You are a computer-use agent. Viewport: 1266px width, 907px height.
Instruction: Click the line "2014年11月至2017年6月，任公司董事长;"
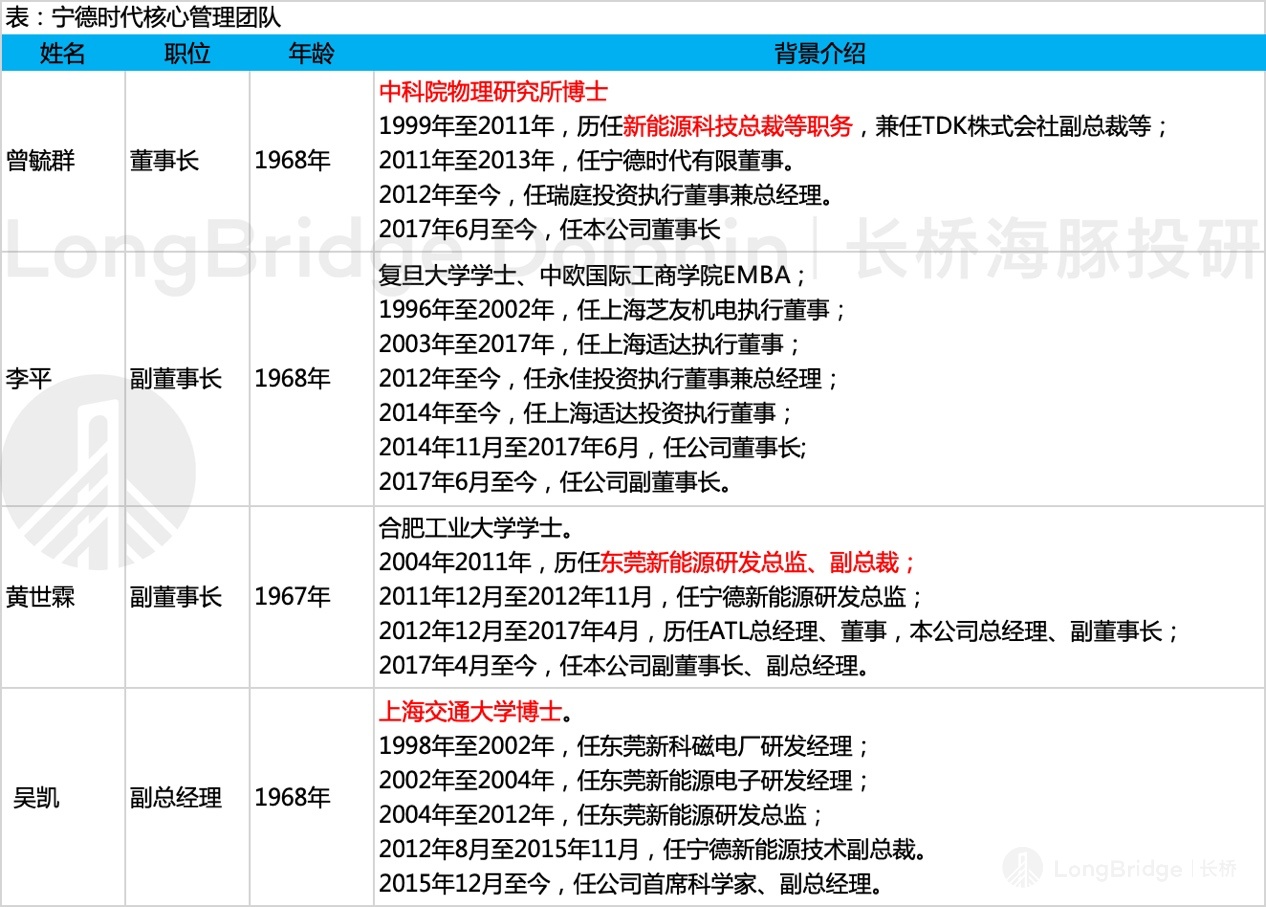coord(592,448)
